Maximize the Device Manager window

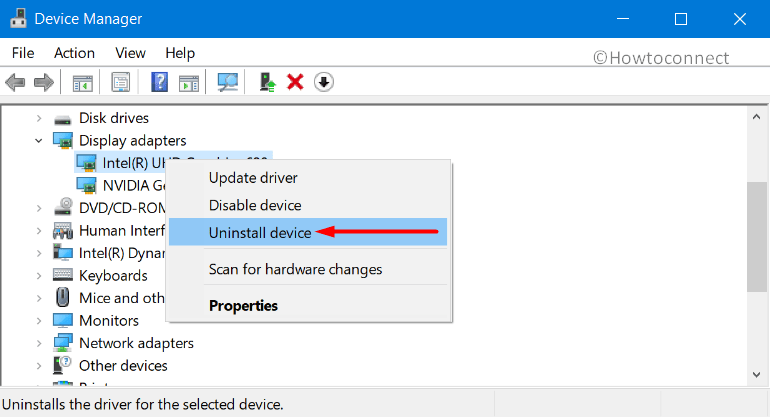(681, 19)
